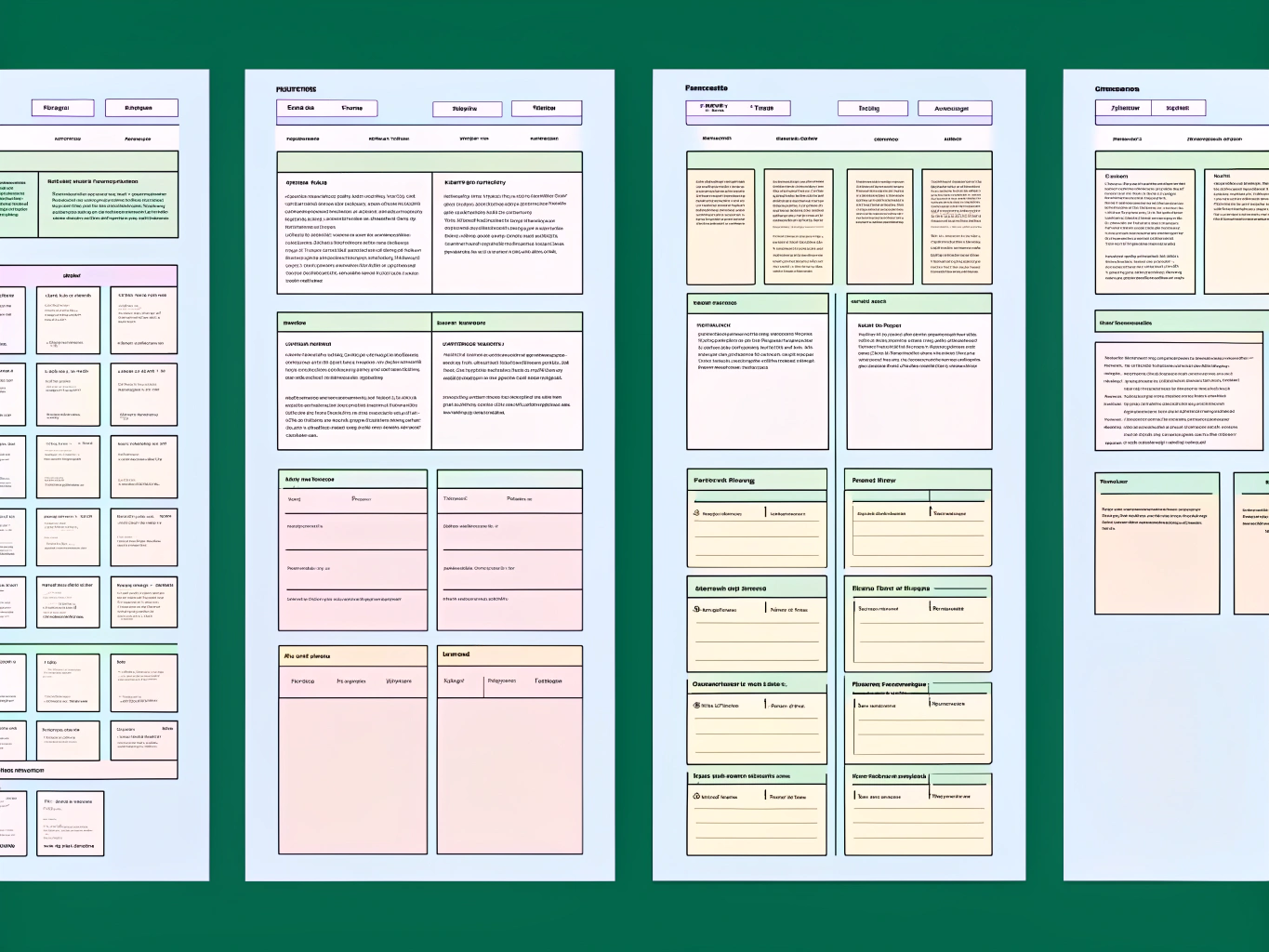Viewport: 1269px width, 952px height.
Task: Select the split two-part header box in fourth frame
Action: click(x=1150, y=108)
